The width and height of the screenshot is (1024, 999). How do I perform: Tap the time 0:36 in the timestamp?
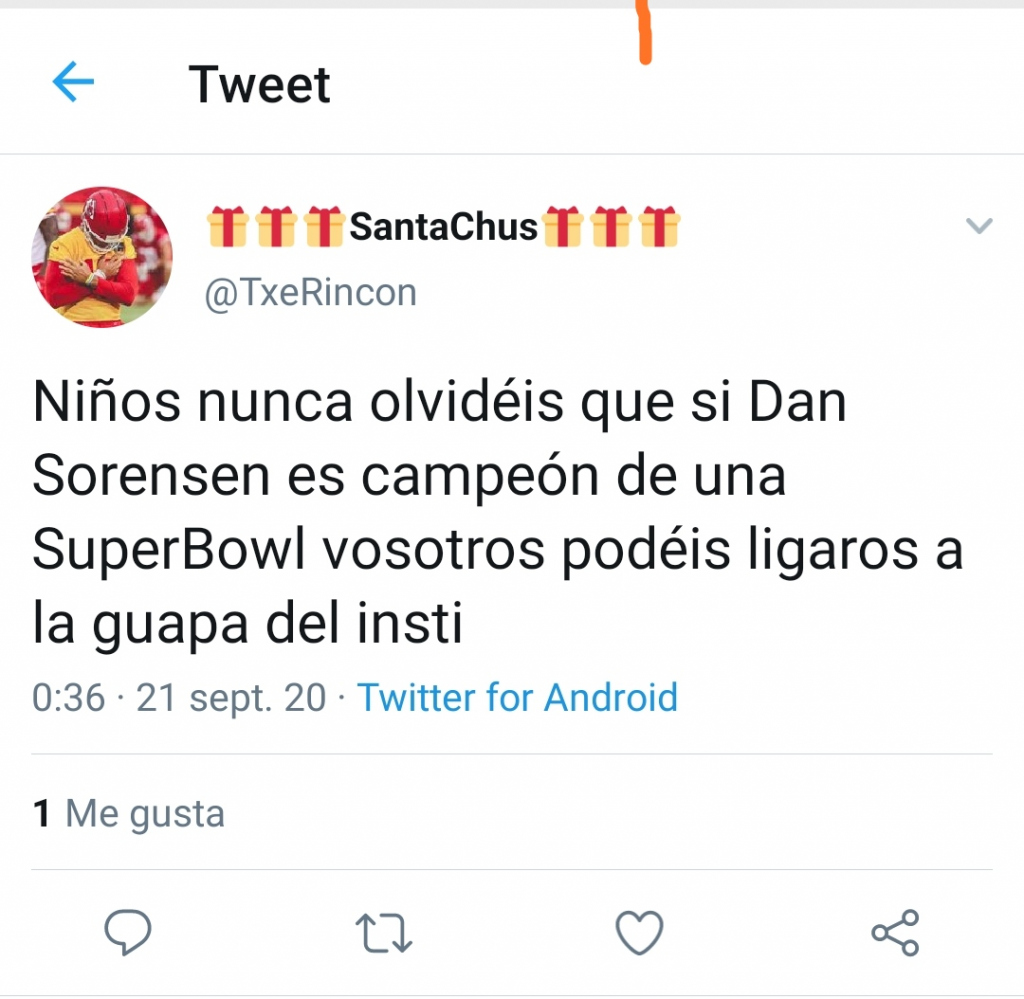tap(69, 697)
